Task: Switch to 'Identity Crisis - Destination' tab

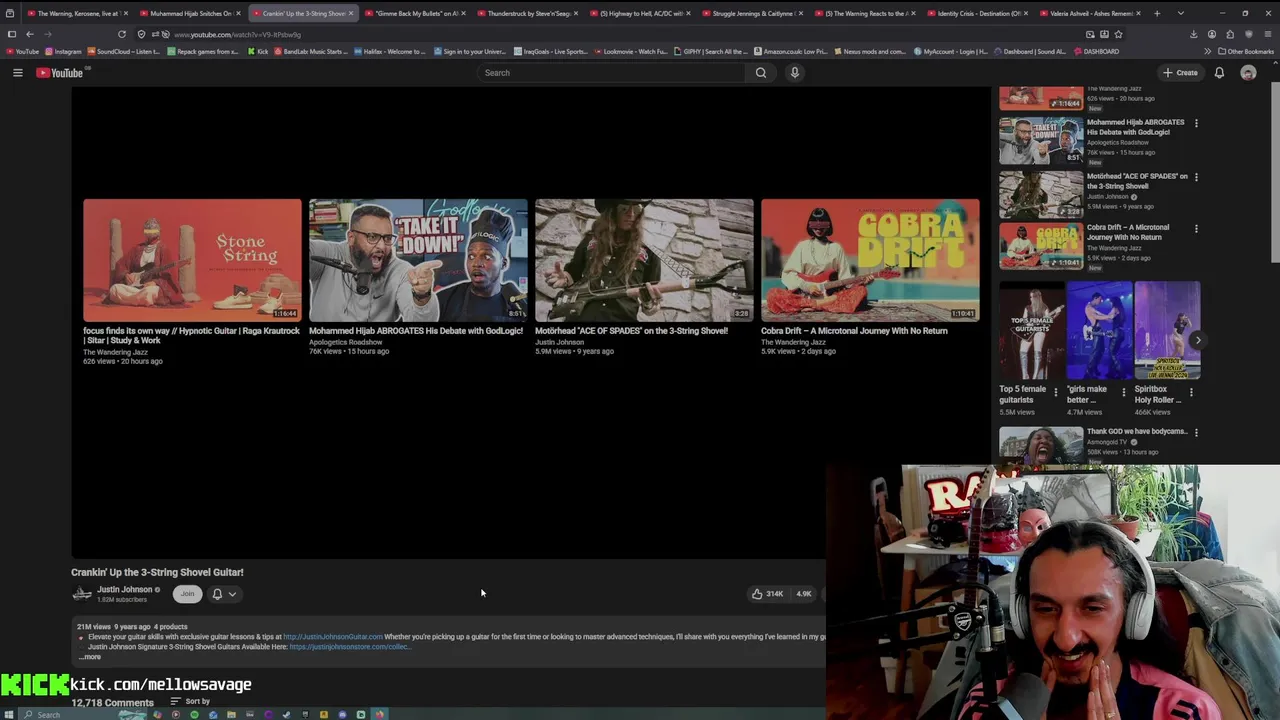Action: [977, 13]
